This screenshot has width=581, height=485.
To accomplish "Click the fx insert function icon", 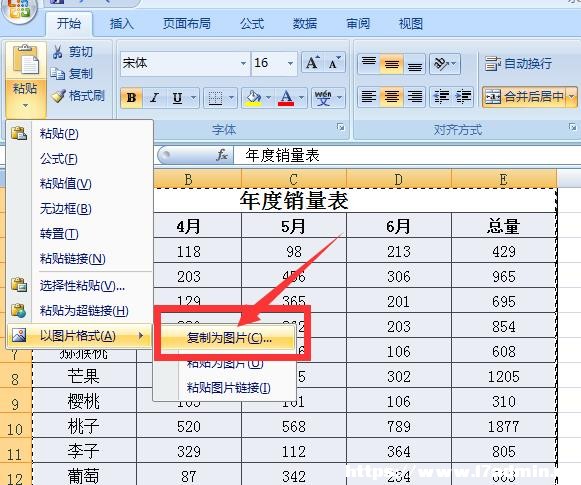I will [222, 155].
